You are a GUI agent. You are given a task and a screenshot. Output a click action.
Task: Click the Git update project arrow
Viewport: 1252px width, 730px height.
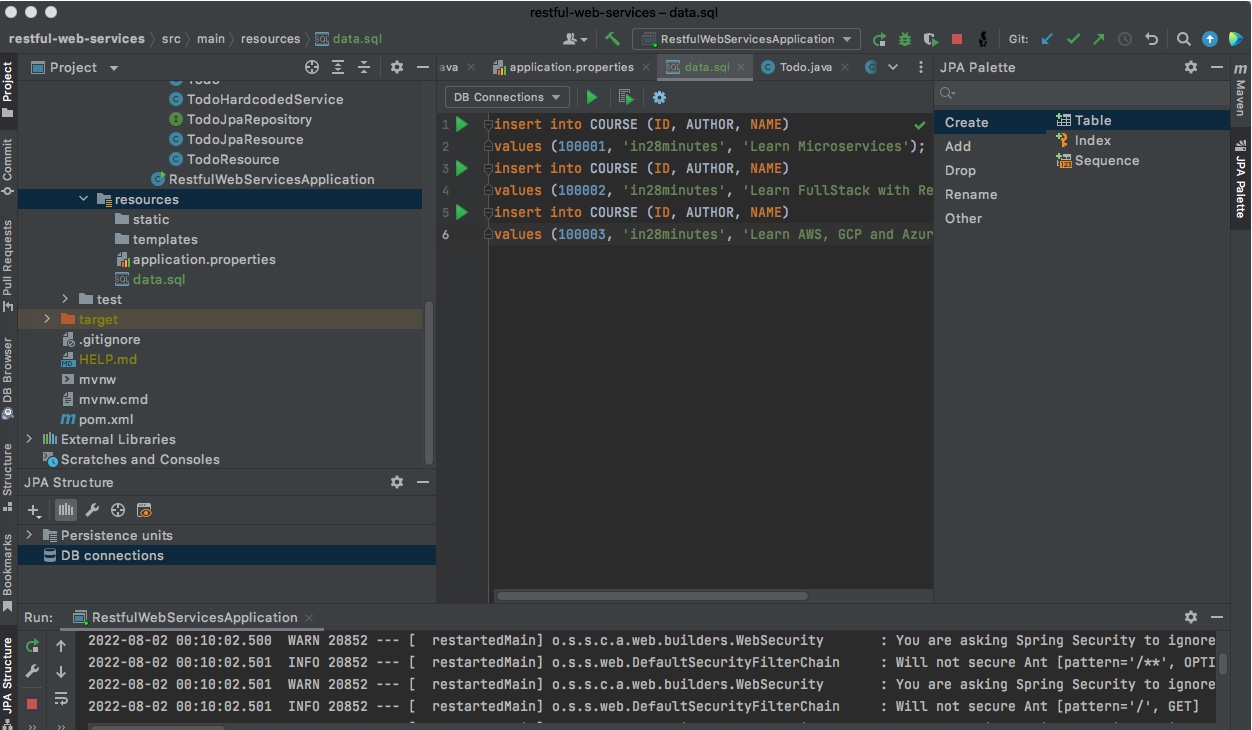tap(1047, 39)
